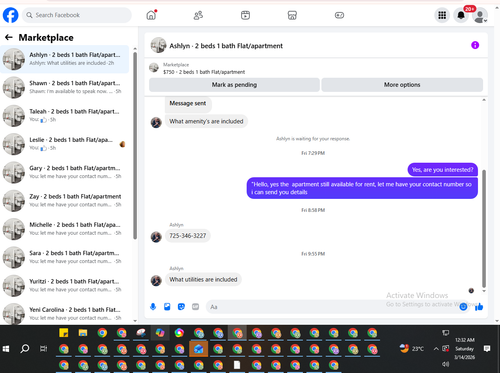
Task: Click Mark as pending button
Action: tap(234, 85)
